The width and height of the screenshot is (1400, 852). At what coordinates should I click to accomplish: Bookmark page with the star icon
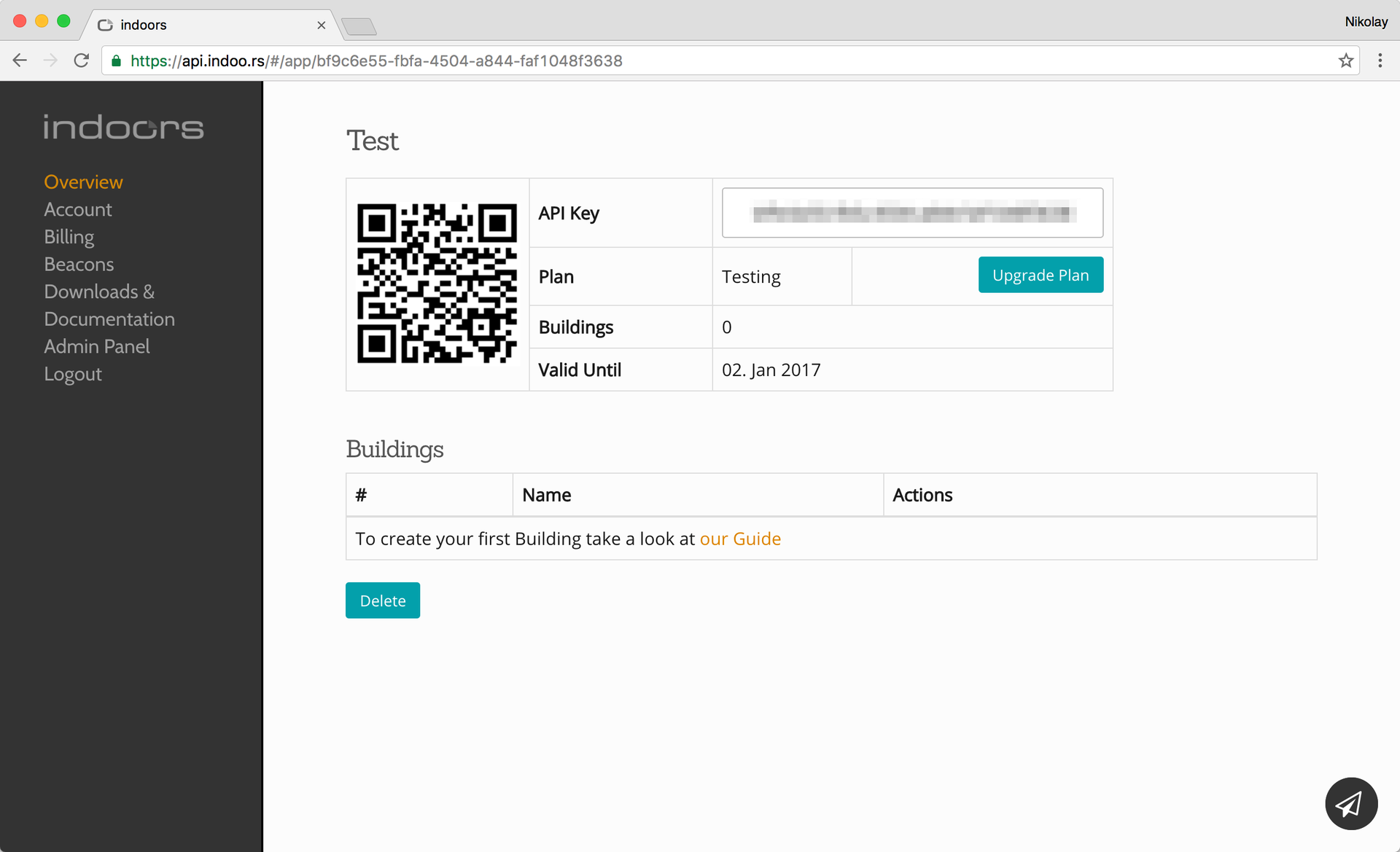pyautogui.click(x=1345, y=60)
